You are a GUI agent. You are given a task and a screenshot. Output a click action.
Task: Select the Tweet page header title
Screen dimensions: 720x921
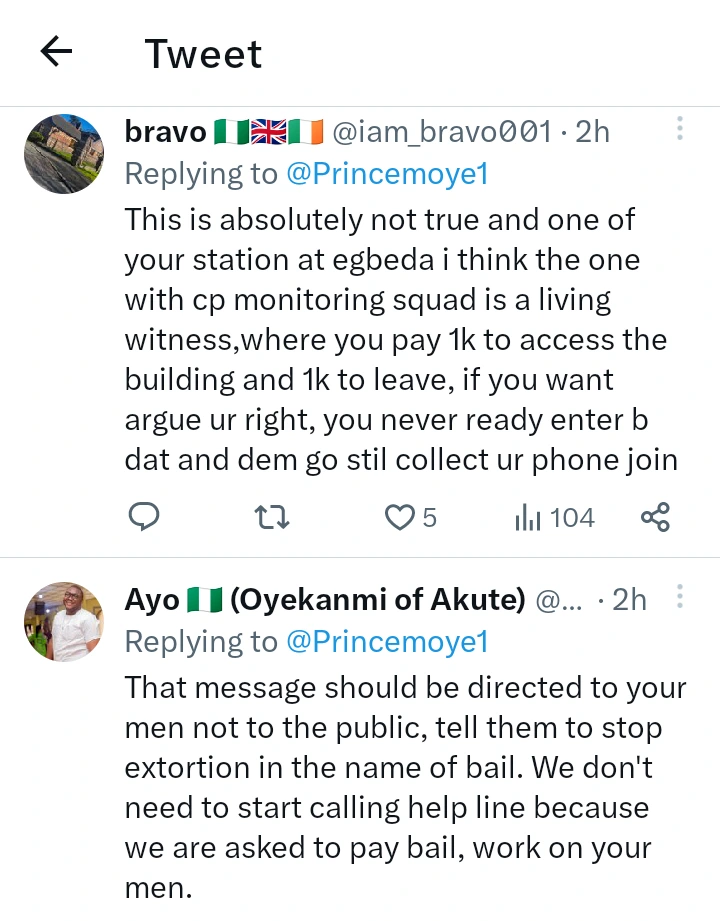coord(203,54)
